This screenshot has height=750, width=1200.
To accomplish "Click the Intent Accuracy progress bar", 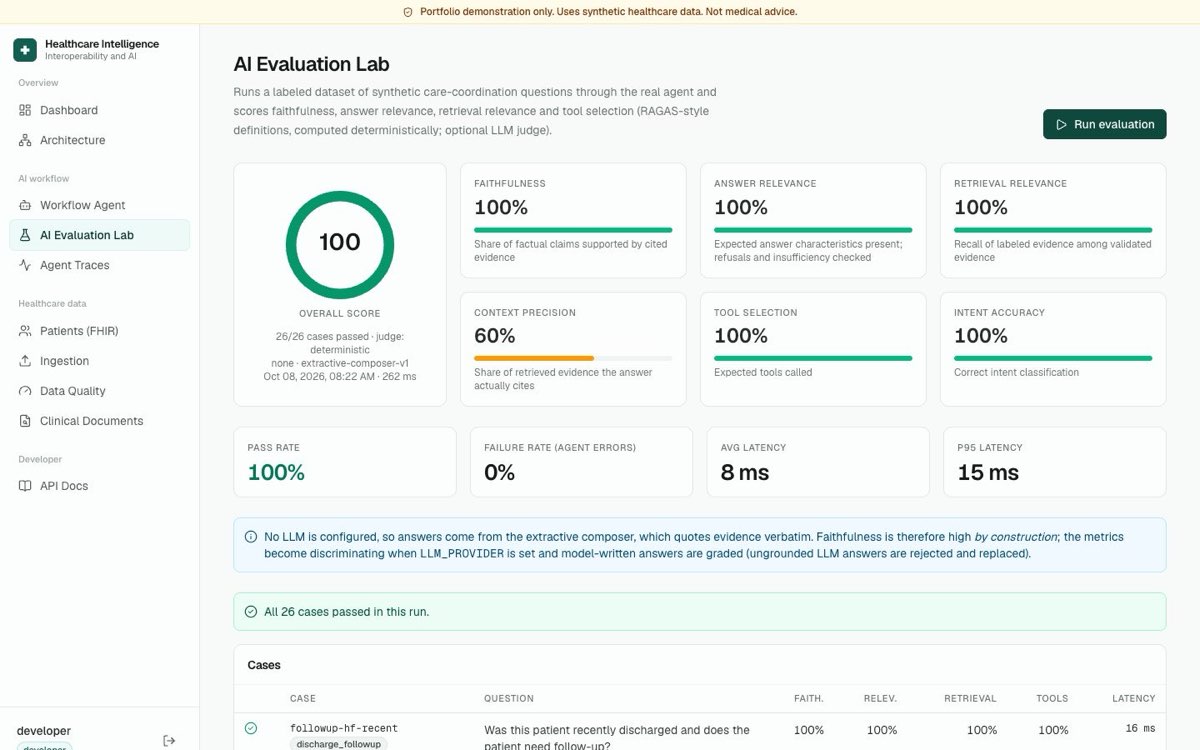I will [1053, 358].
